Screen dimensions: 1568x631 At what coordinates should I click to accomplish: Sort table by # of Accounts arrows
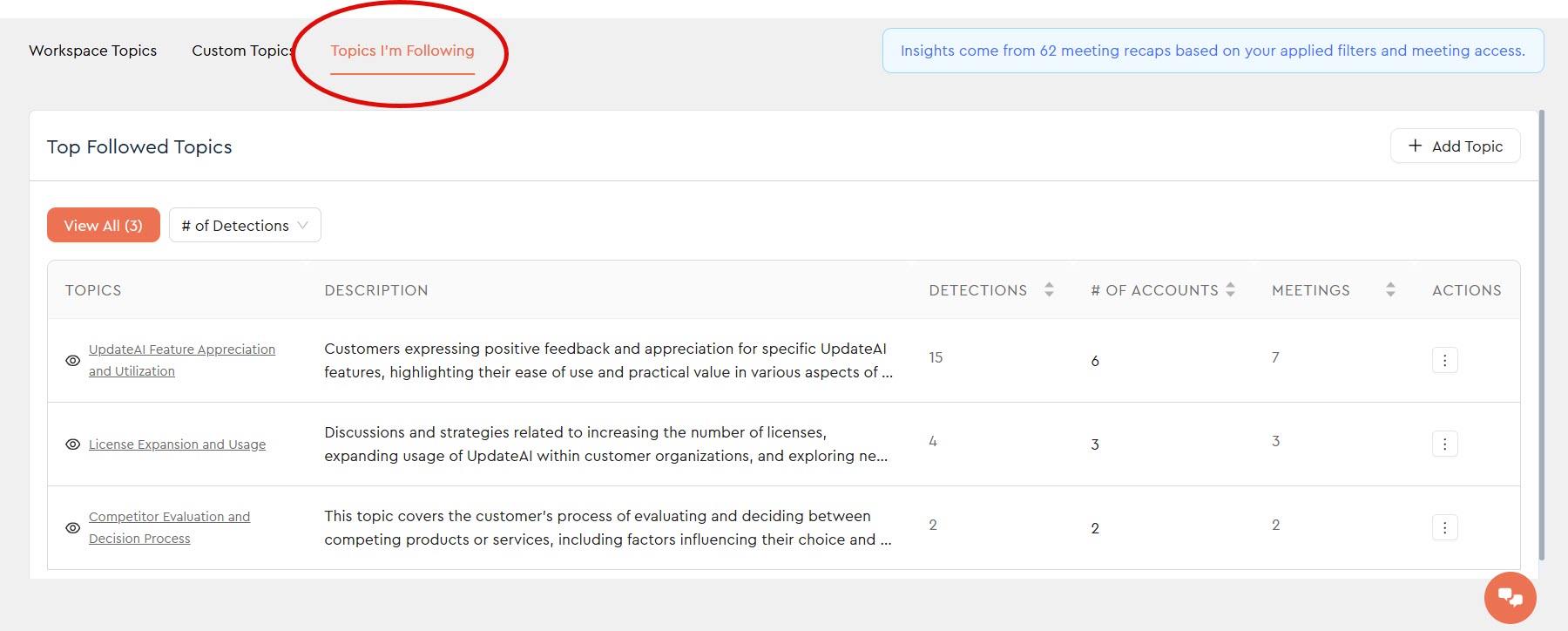coord(1230,289)
